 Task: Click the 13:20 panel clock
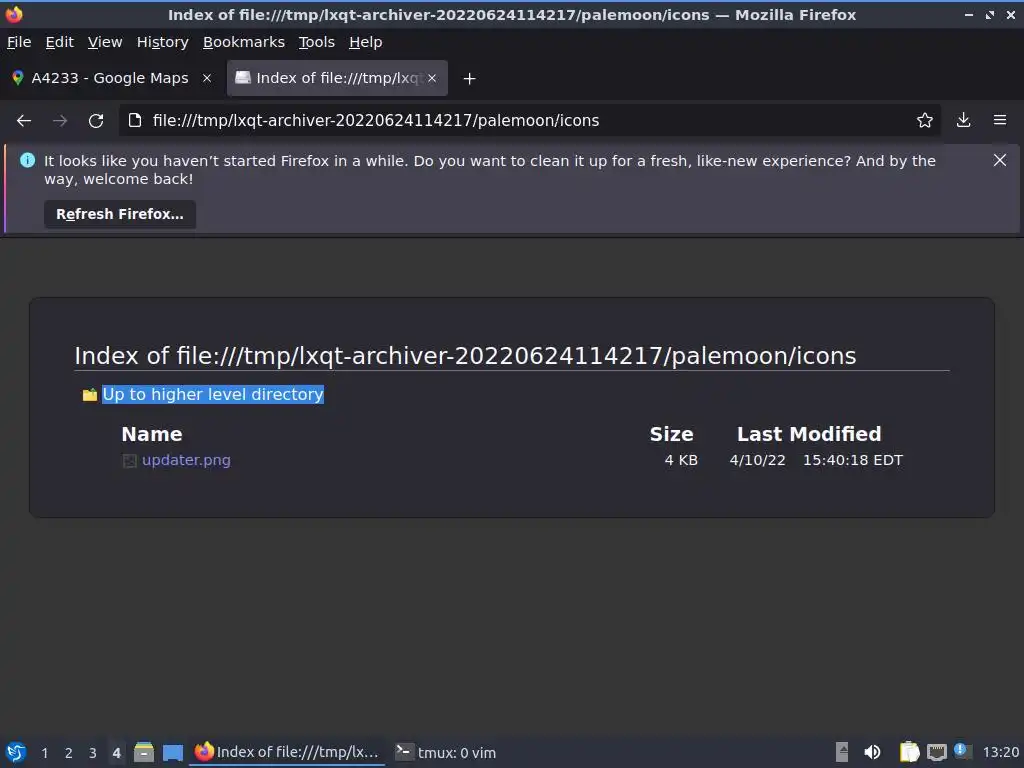tap(1000, 752)
